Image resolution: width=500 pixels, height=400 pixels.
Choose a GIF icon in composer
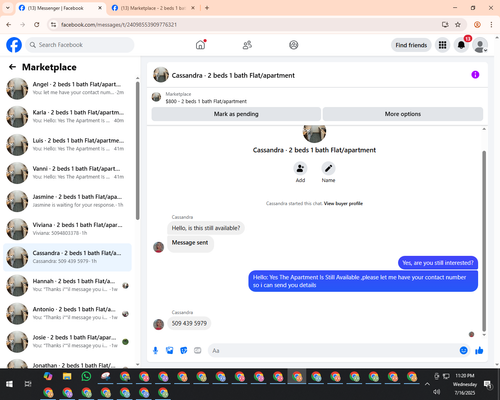click(x=198, y=350)
